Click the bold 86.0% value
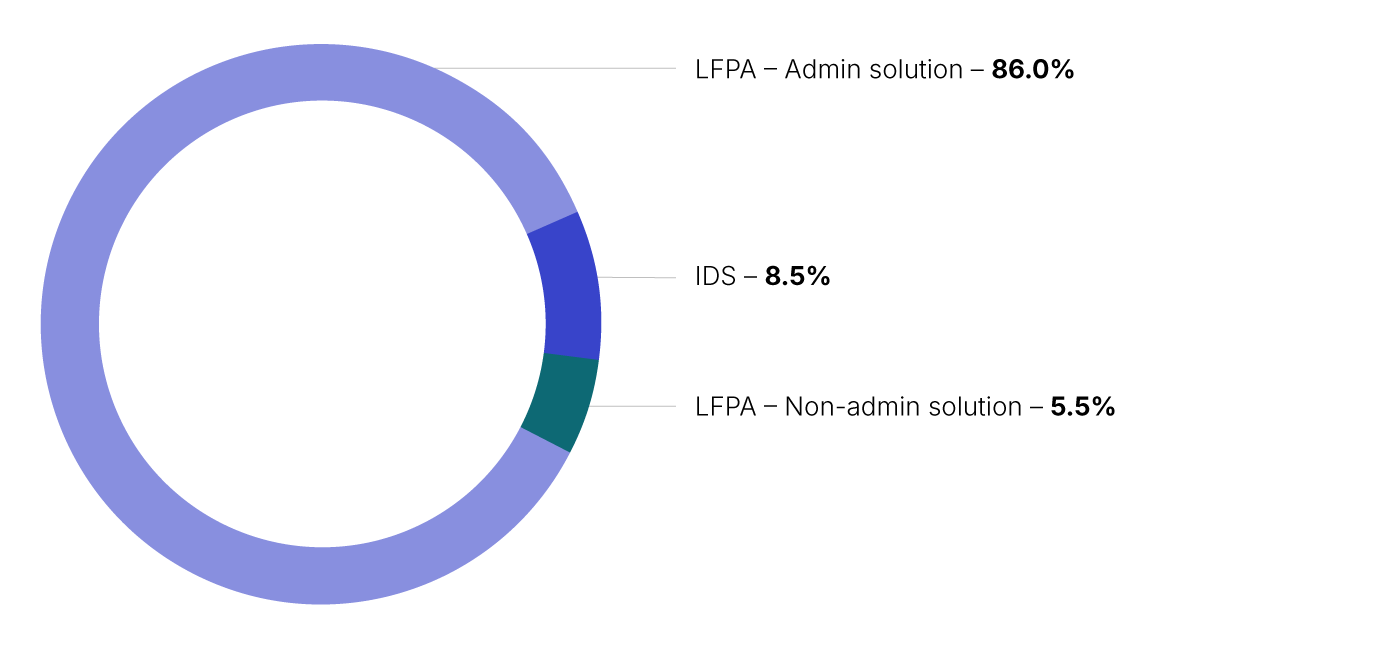 coord(1032,70)
